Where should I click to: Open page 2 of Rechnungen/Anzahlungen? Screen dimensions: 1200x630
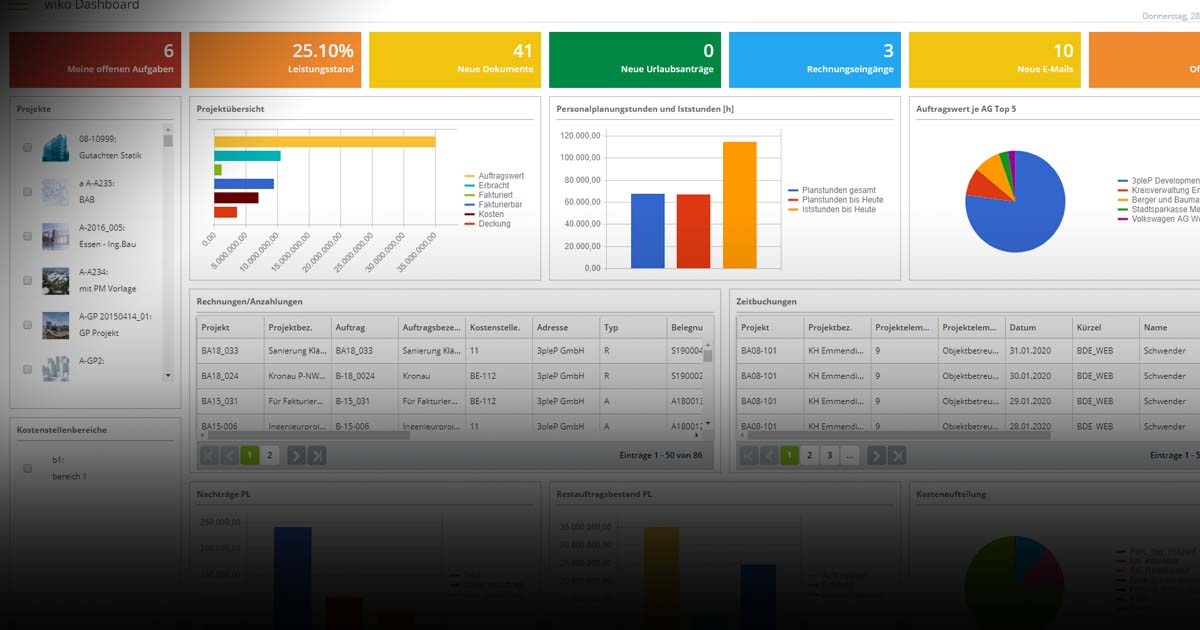269,456
